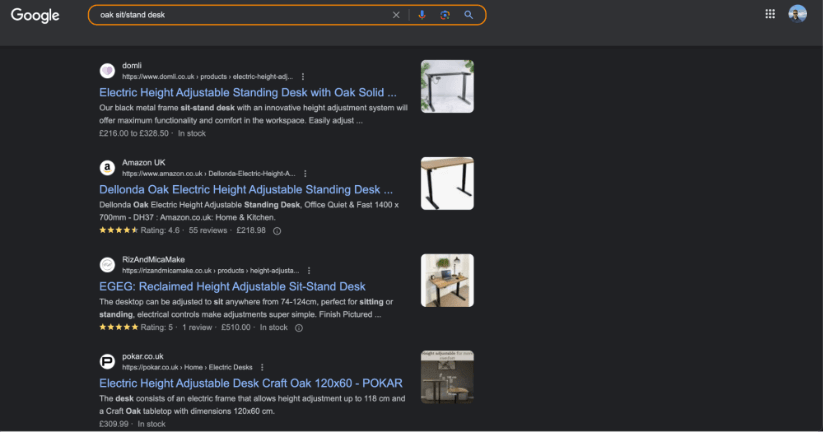
Task: Open Electric Height Adjustable Standing Desk with Oak link
Action: tap(248, 93)
